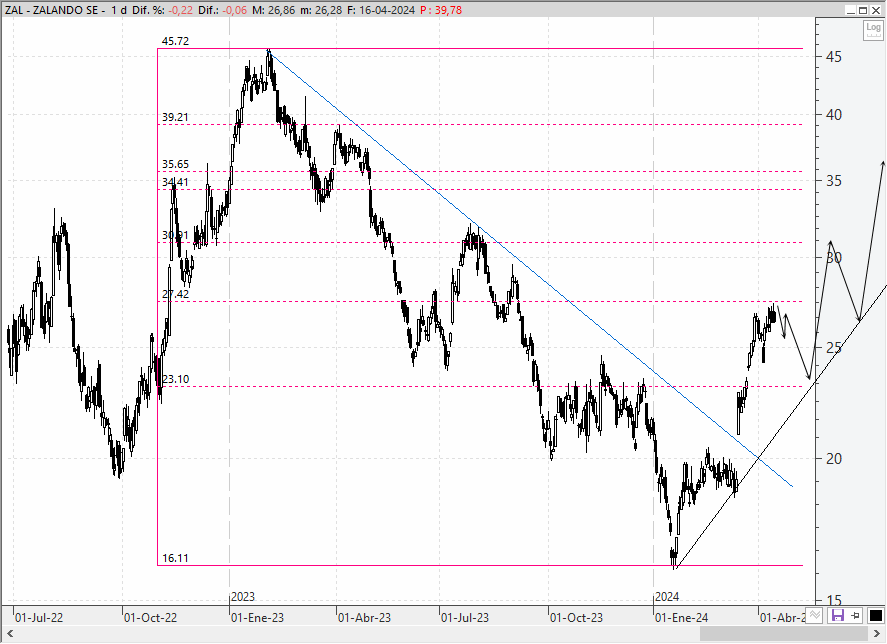Click the 25 price axis label
The width and height of the screenshot is (887, 644).
coord(834,347)
